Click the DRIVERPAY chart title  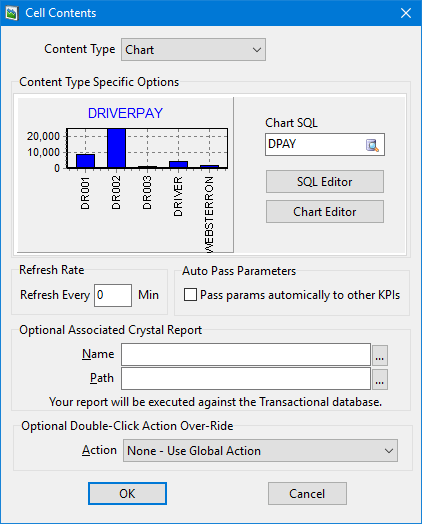click(x=125, y=113)
